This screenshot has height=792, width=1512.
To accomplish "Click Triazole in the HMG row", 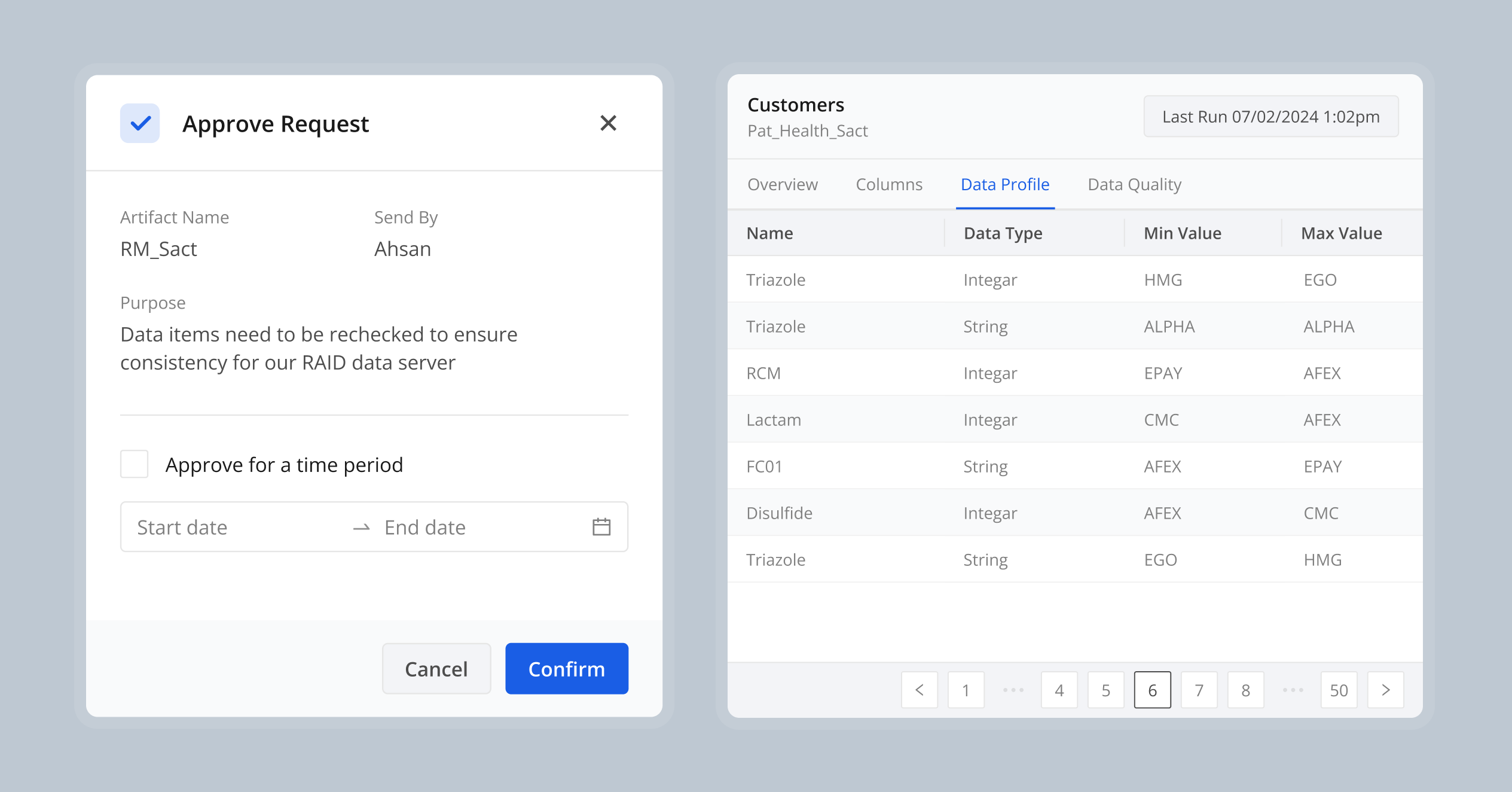I will (x=775, y=280).
